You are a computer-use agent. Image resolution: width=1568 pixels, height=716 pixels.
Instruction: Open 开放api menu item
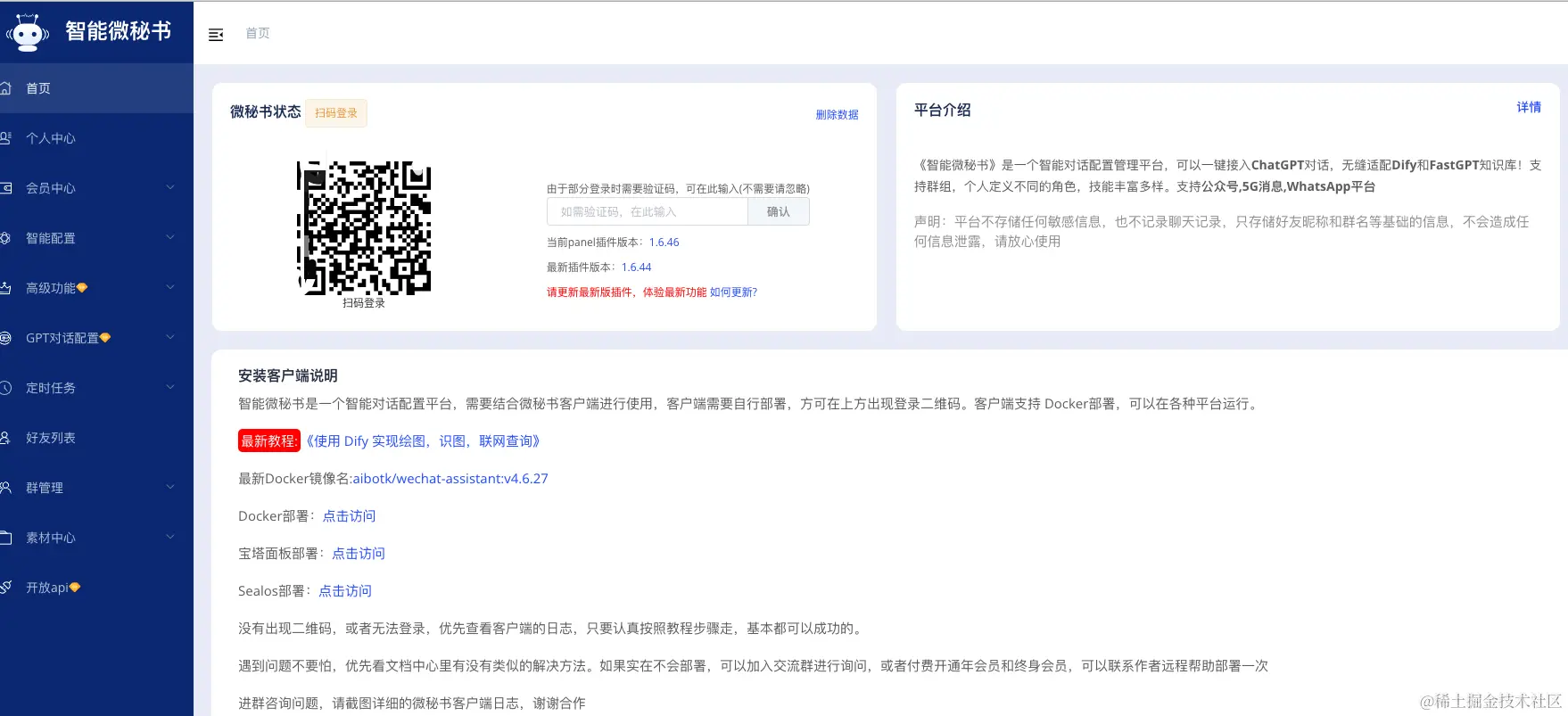click(x=96, y=588)
